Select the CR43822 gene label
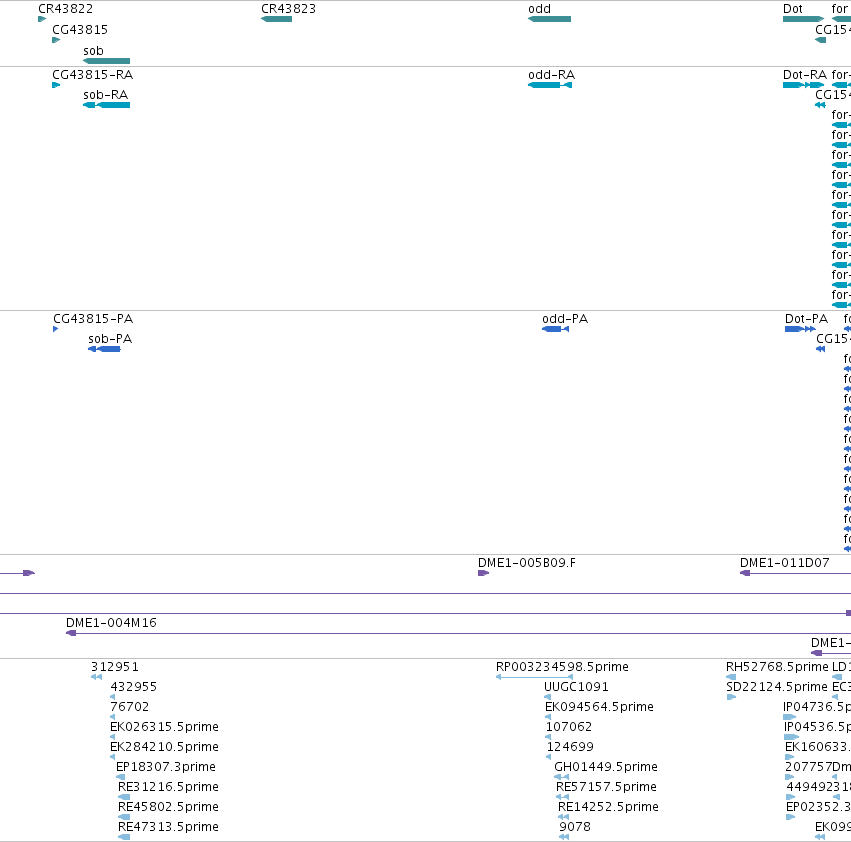Viewport: 851px width, 842px height. [65, 9]
